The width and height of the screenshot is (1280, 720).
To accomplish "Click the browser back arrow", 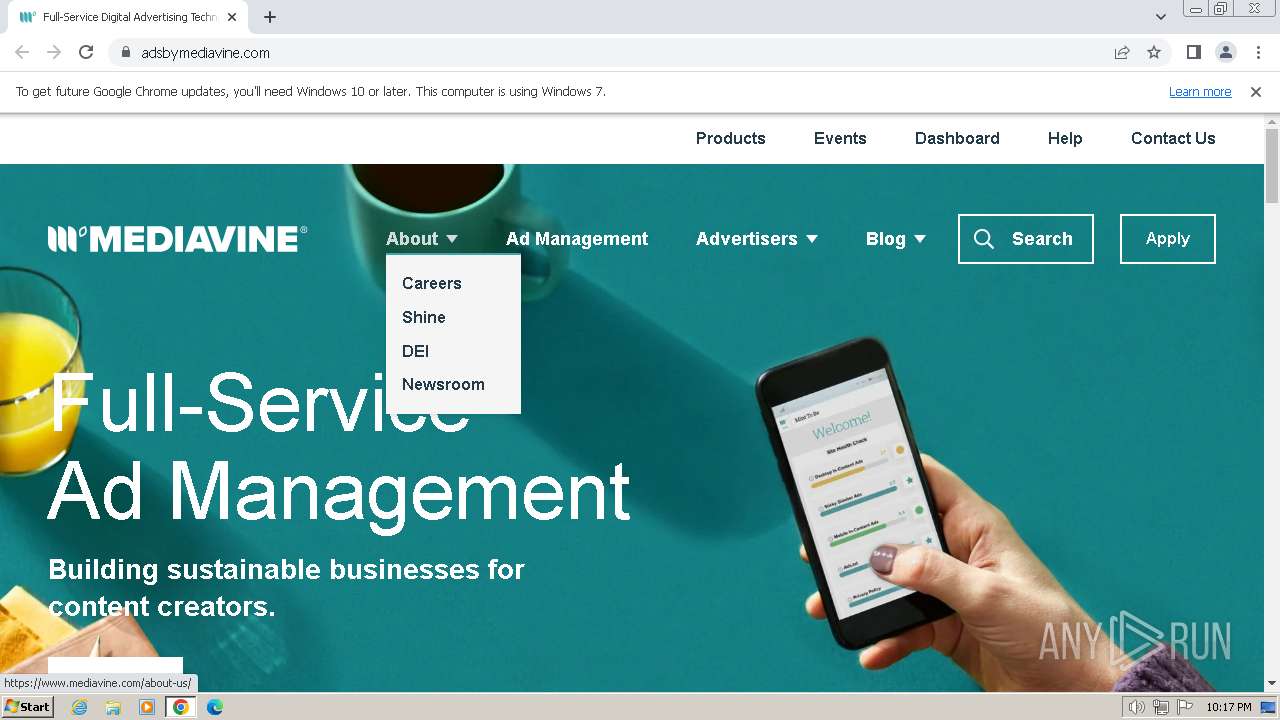I will [22, 52].
